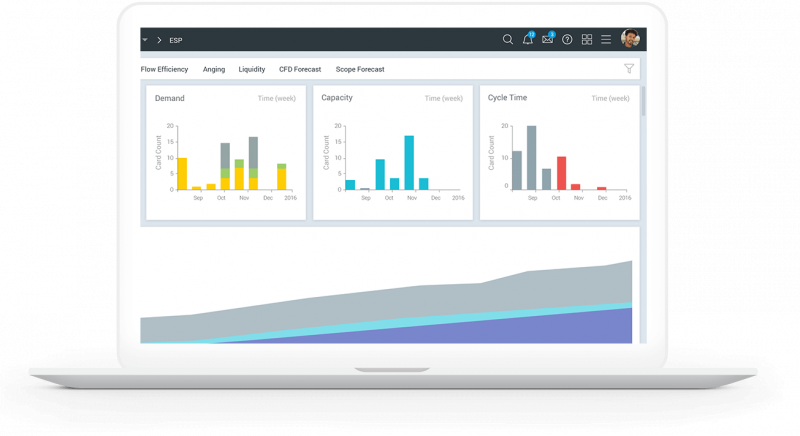
Task: Click the tallest teal Capacity bar
Action: tap(409, 163)
